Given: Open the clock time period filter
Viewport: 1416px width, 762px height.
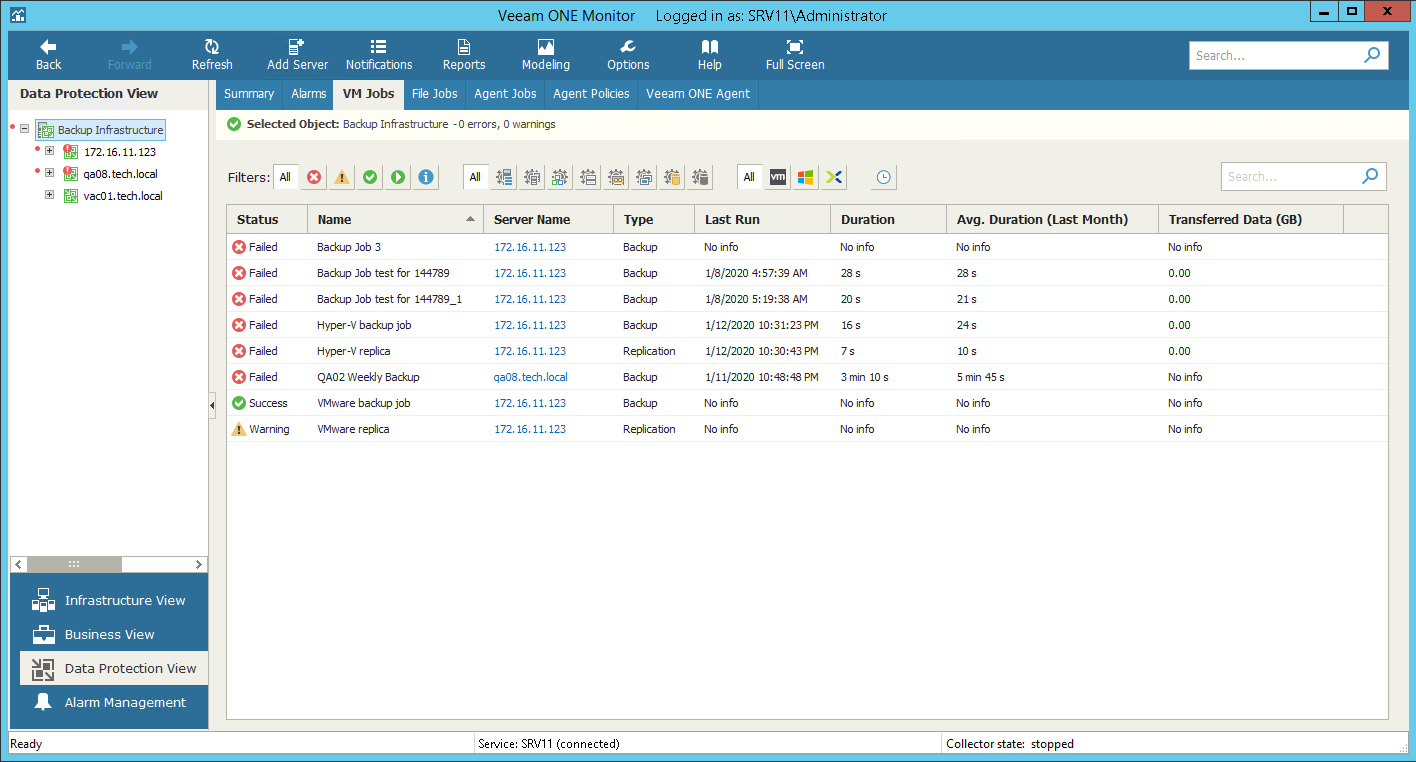Looking at the screenshot, I should (x=883, y=177).
